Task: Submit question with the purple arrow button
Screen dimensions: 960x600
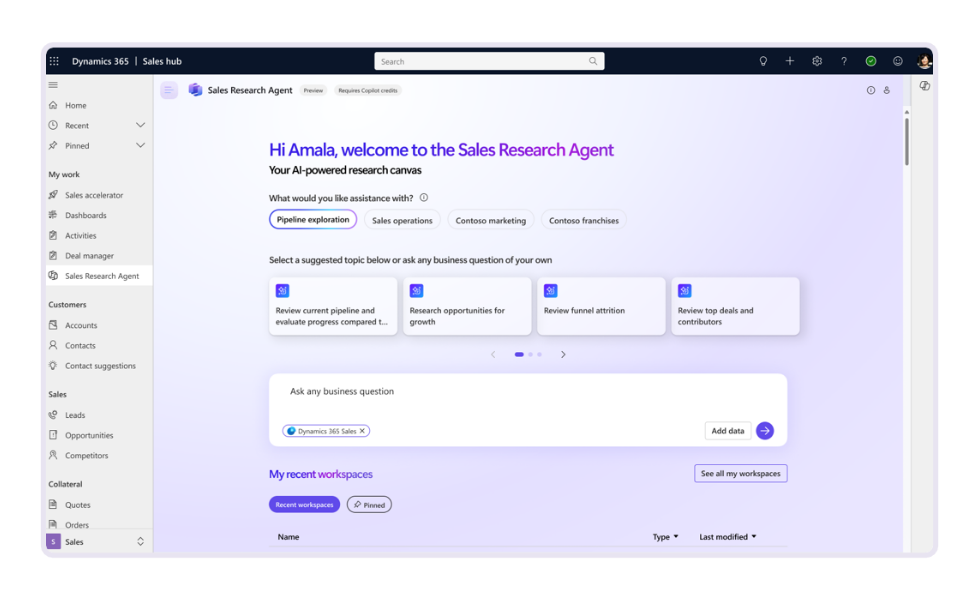Action: [765, 431]
